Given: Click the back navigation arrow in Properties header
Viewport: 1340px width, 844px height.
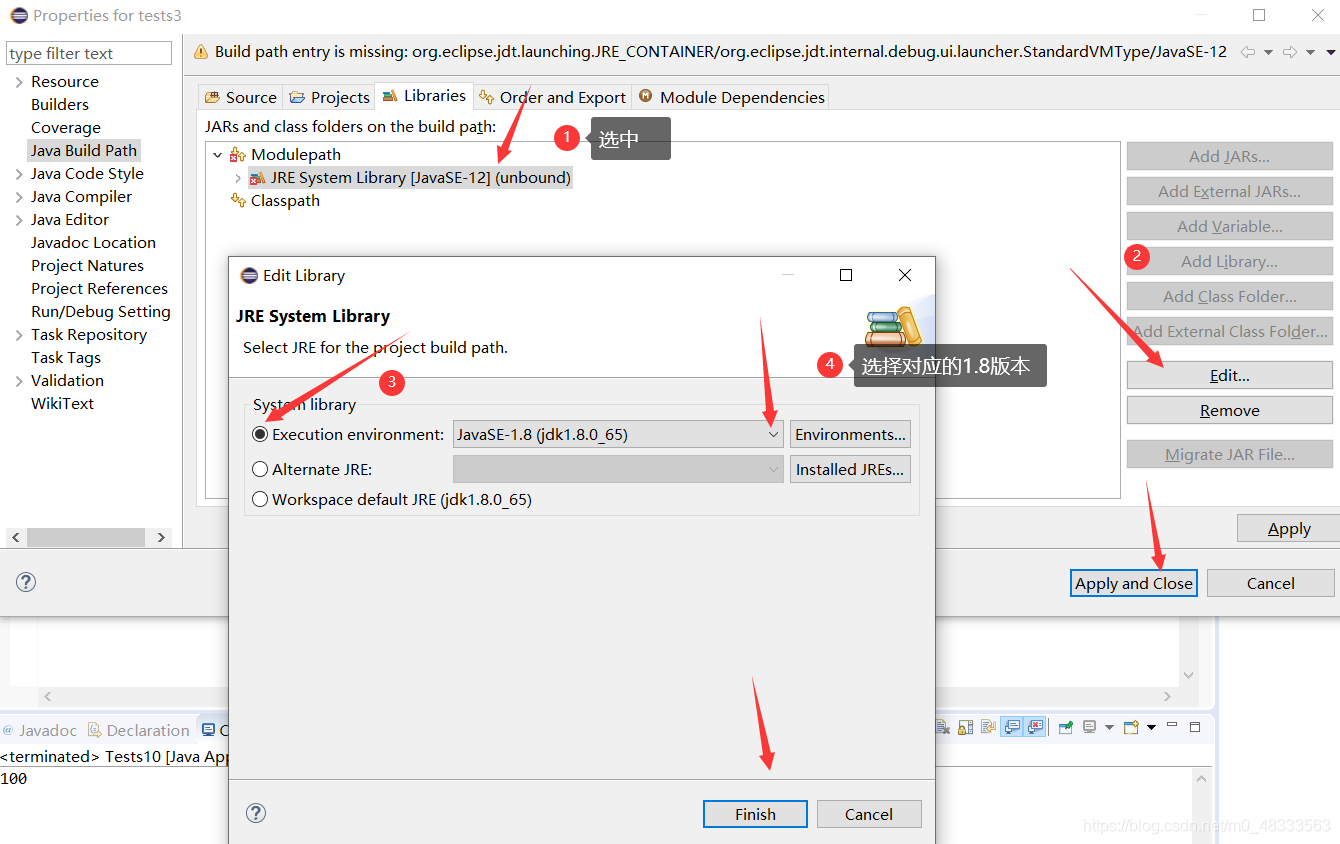Looking at the screenshot, I should coord(1248,52).
